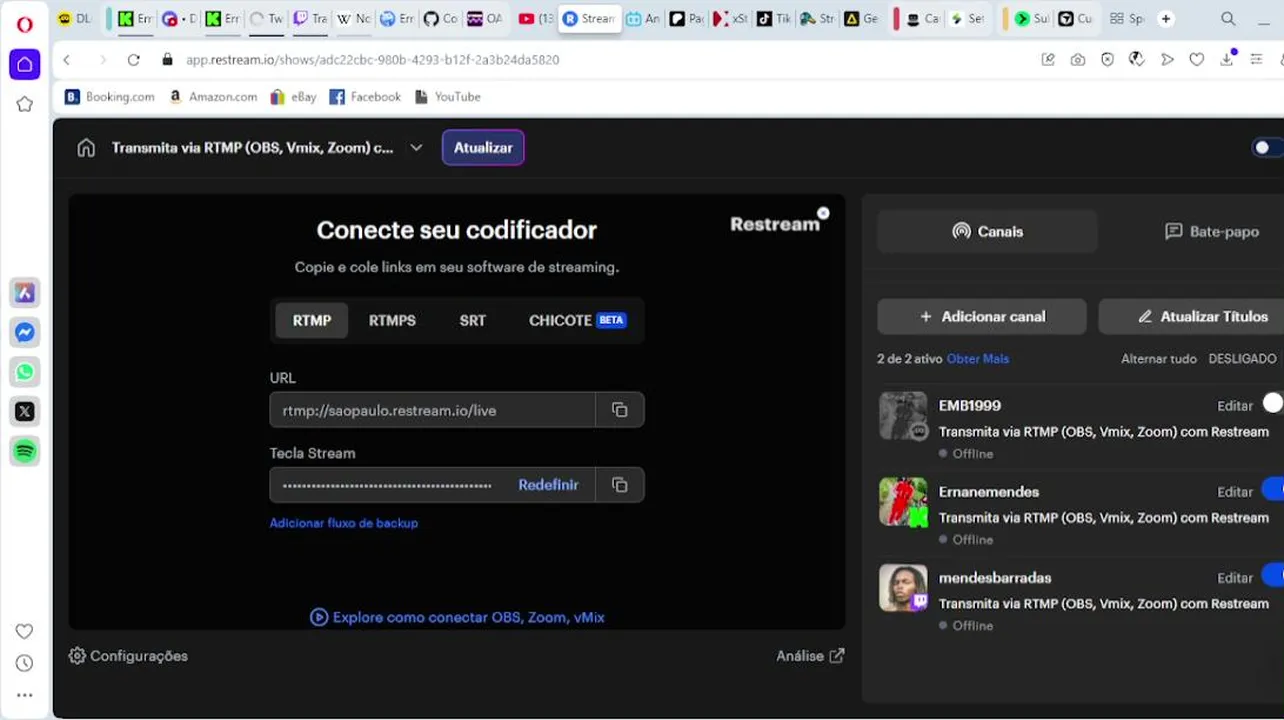Open a new tab with plus icon
Image resolution: width=1284 pixels, height=720 pixels.
pos(1166,19)
